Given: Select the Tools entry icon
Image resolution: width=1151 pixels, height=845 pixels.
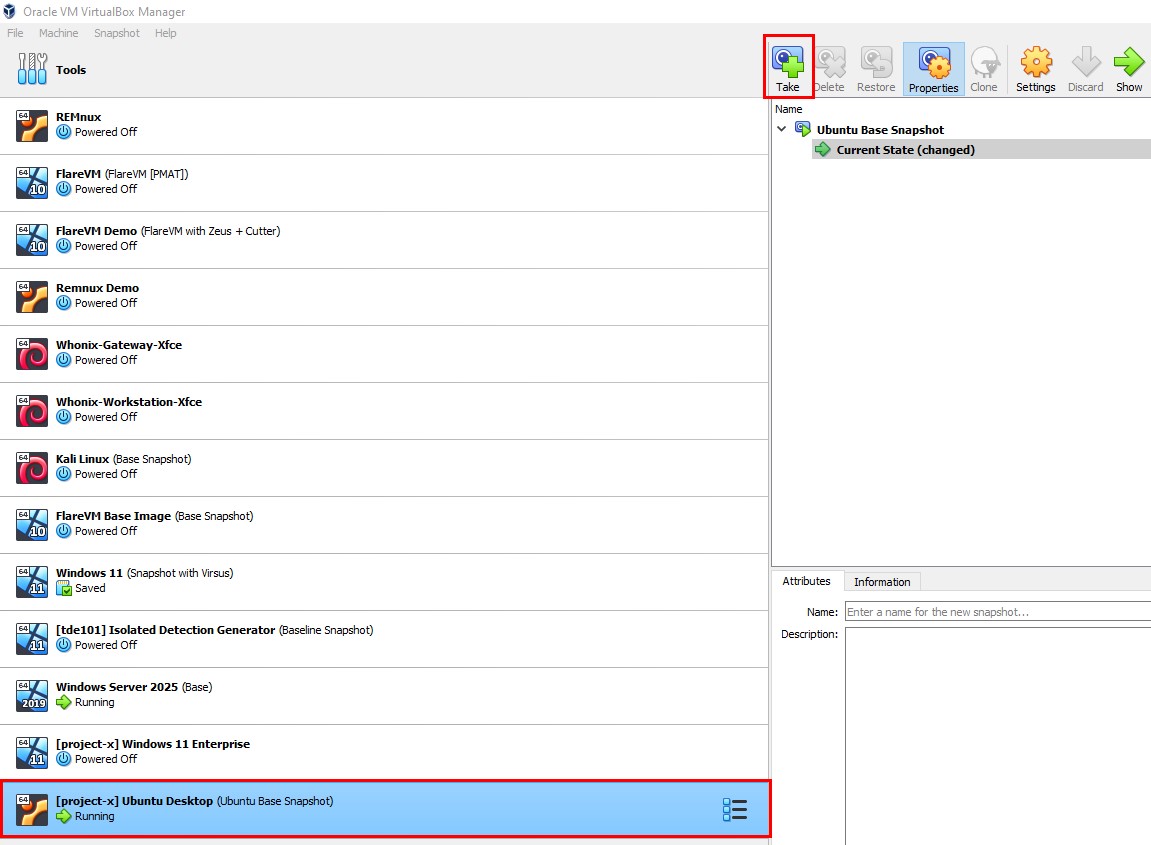Looking at the screenshot, I should click(32, 70).
